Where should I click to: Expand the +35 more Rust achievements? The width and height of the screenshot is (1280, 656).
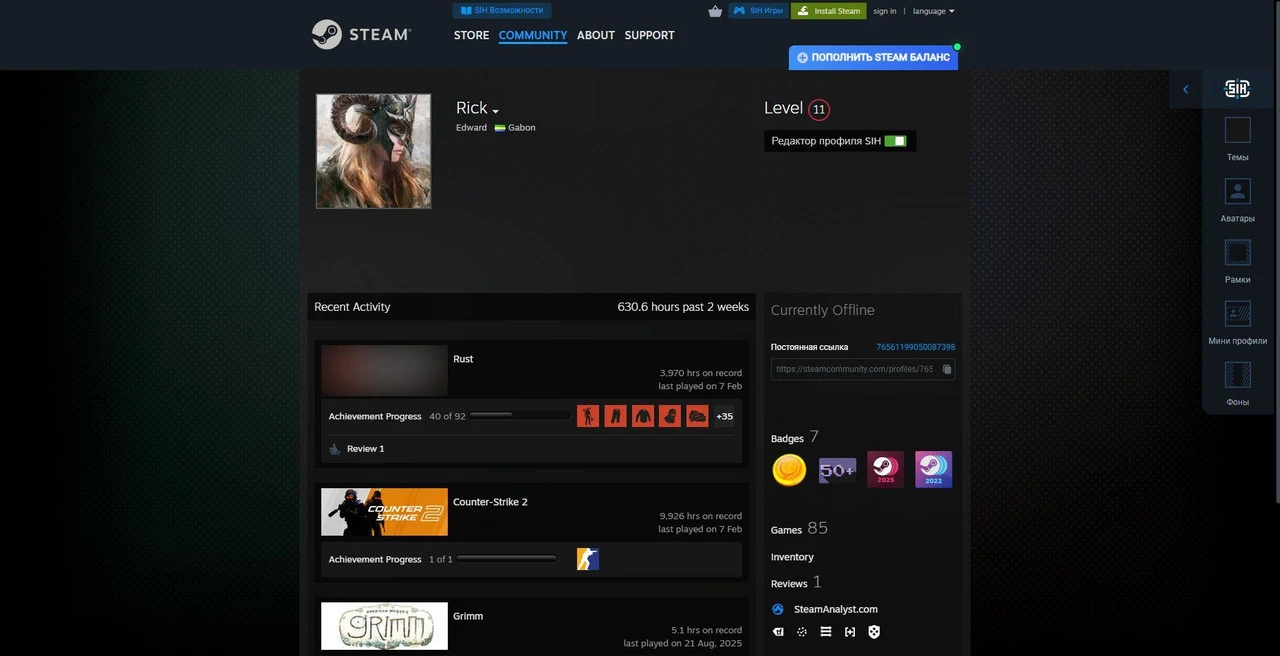click(724, 416)
